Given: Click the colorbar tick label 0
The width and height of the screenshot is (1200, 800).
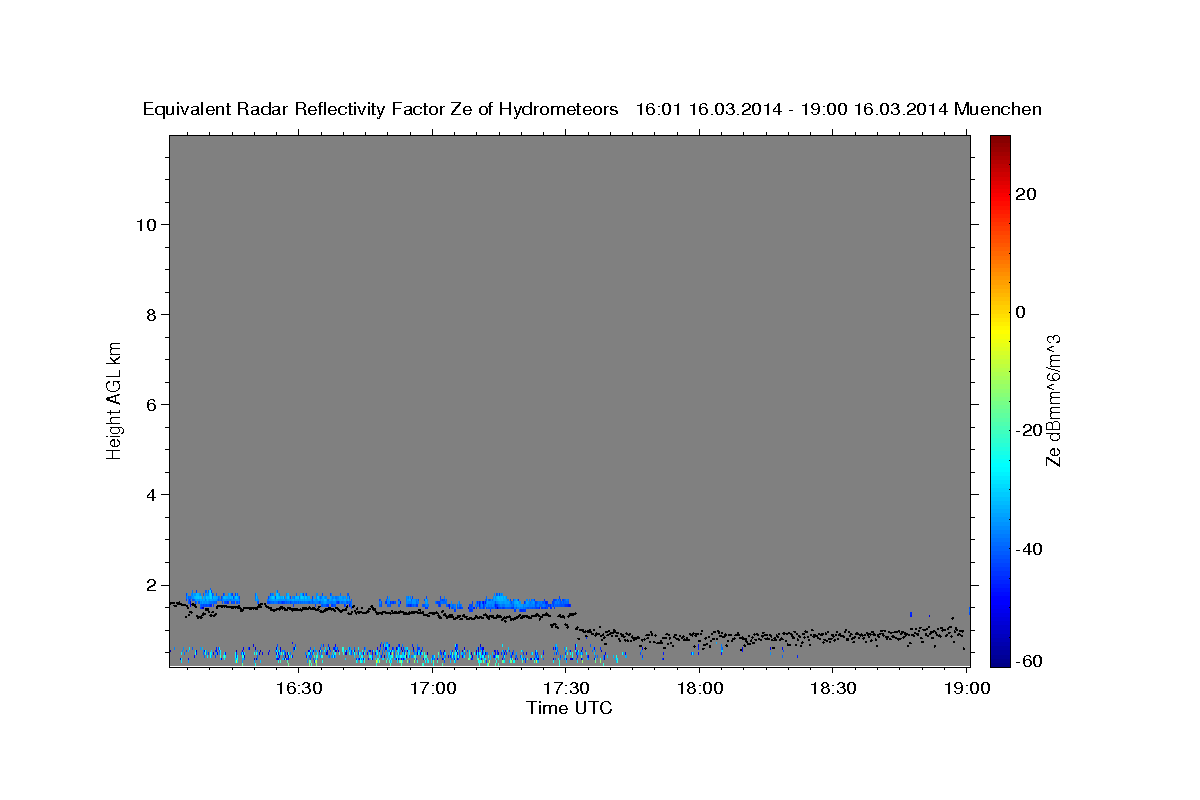Looking at the screenshot, I should click(x=1020, y=312).
